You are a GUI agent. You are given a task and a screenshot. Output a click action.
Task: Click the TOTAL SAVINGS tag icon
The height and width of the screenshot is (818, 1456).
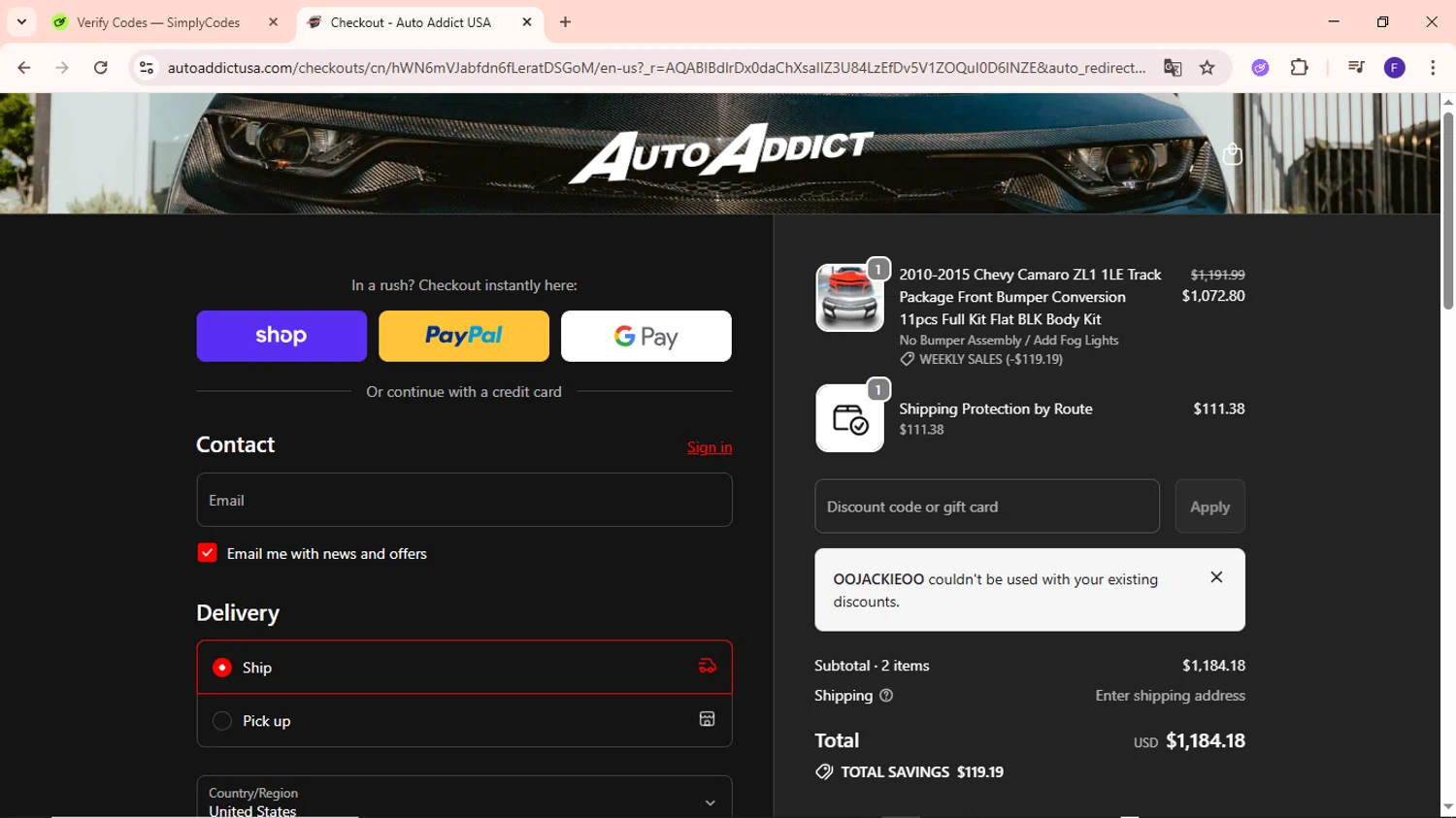tap(824, 772)
